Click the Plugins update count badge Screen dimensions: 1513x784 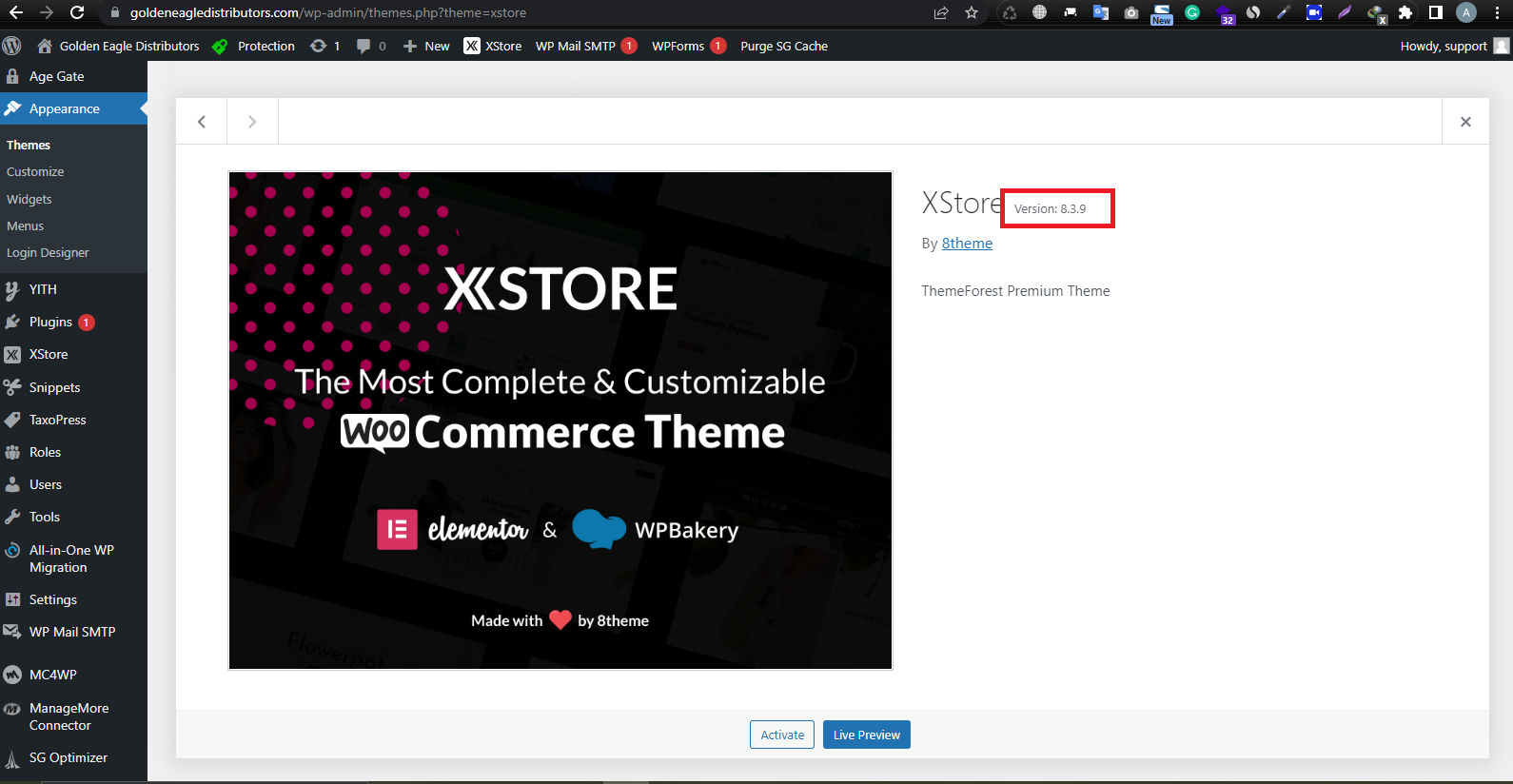pos(86,323)
